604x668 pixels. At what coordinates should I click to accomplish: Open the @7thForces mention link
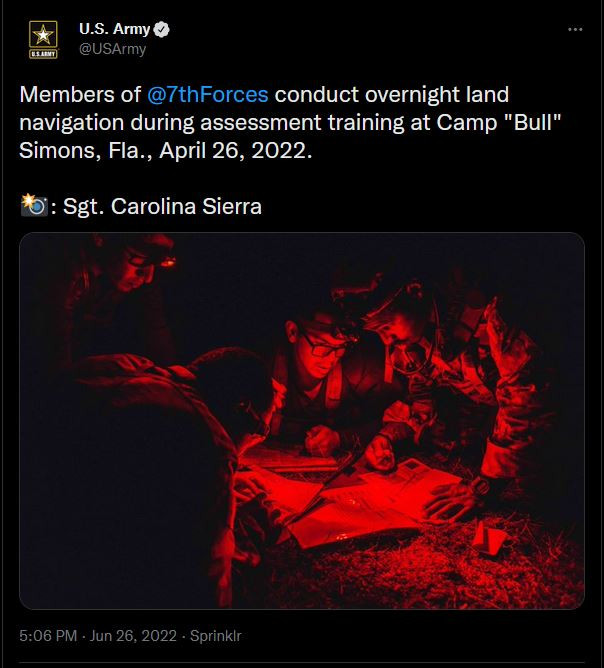207,95
